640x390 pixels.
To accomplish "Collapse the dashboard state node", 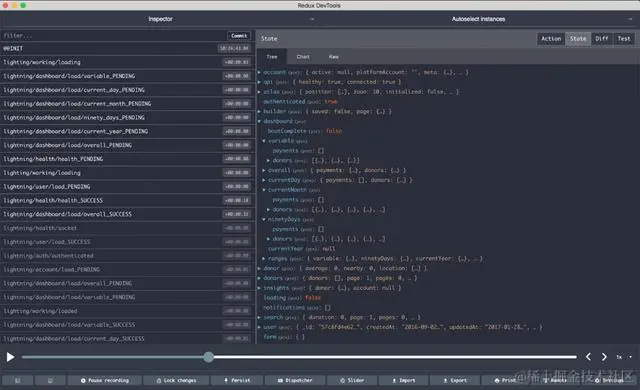I will coord(259,121).
